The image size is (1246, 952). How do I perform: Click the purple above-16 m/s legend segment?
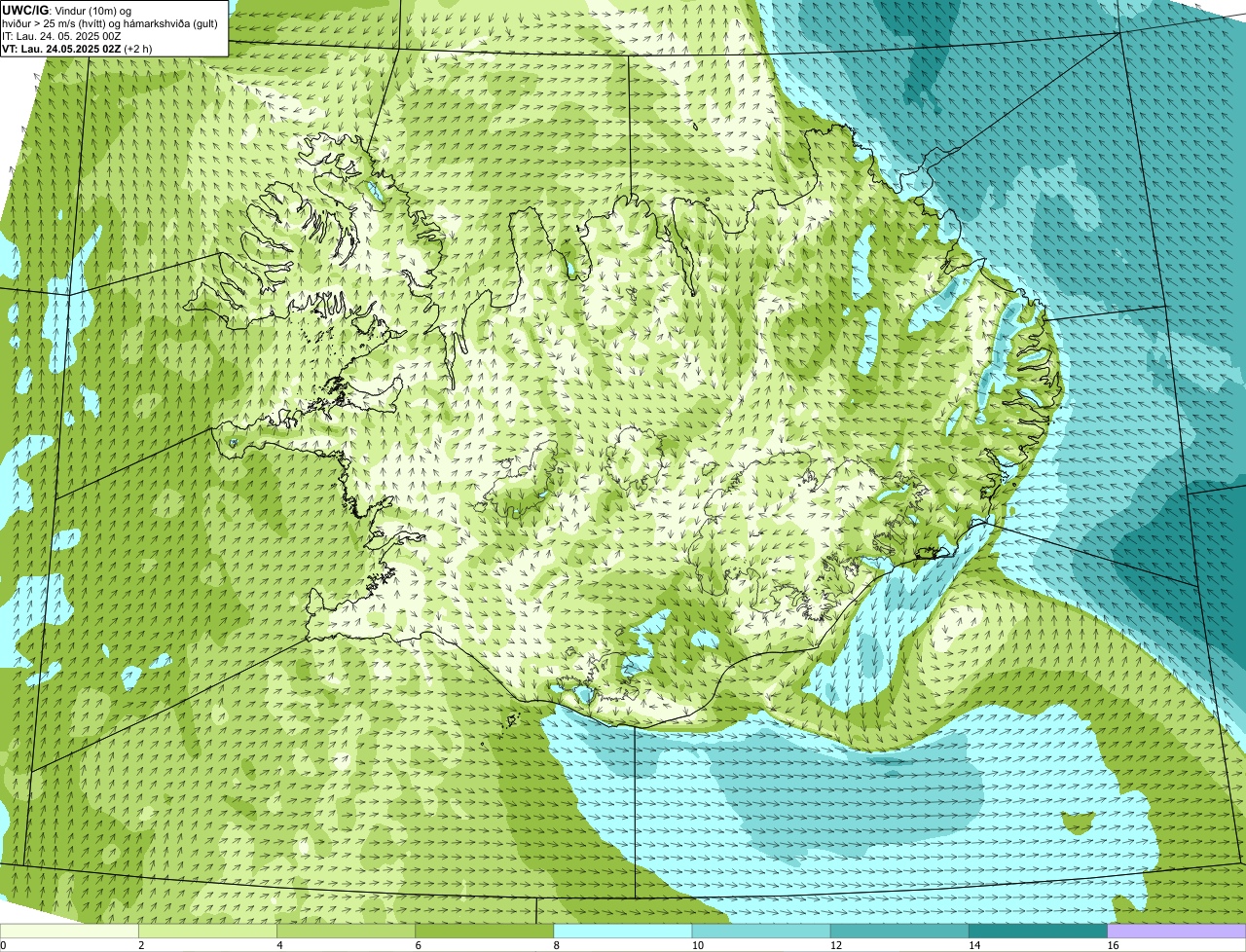[x=1177, y=931]
